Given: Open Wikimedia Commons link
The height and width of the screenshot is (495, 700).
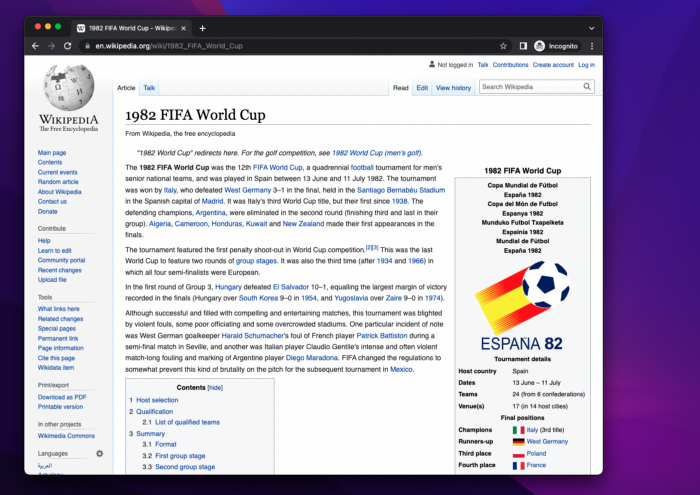Looking at the screenshot, I should (x=66, y=436).
